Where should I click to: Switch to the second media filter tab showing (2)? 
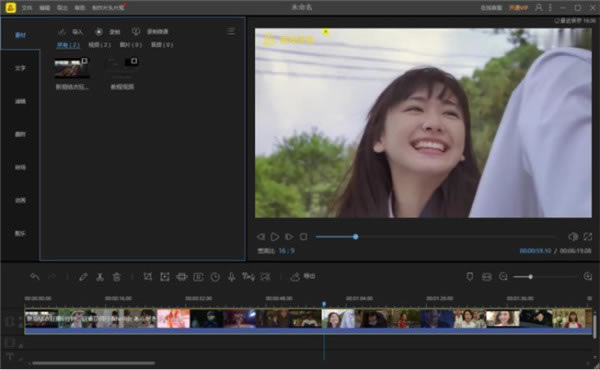[x=99, y=45]
